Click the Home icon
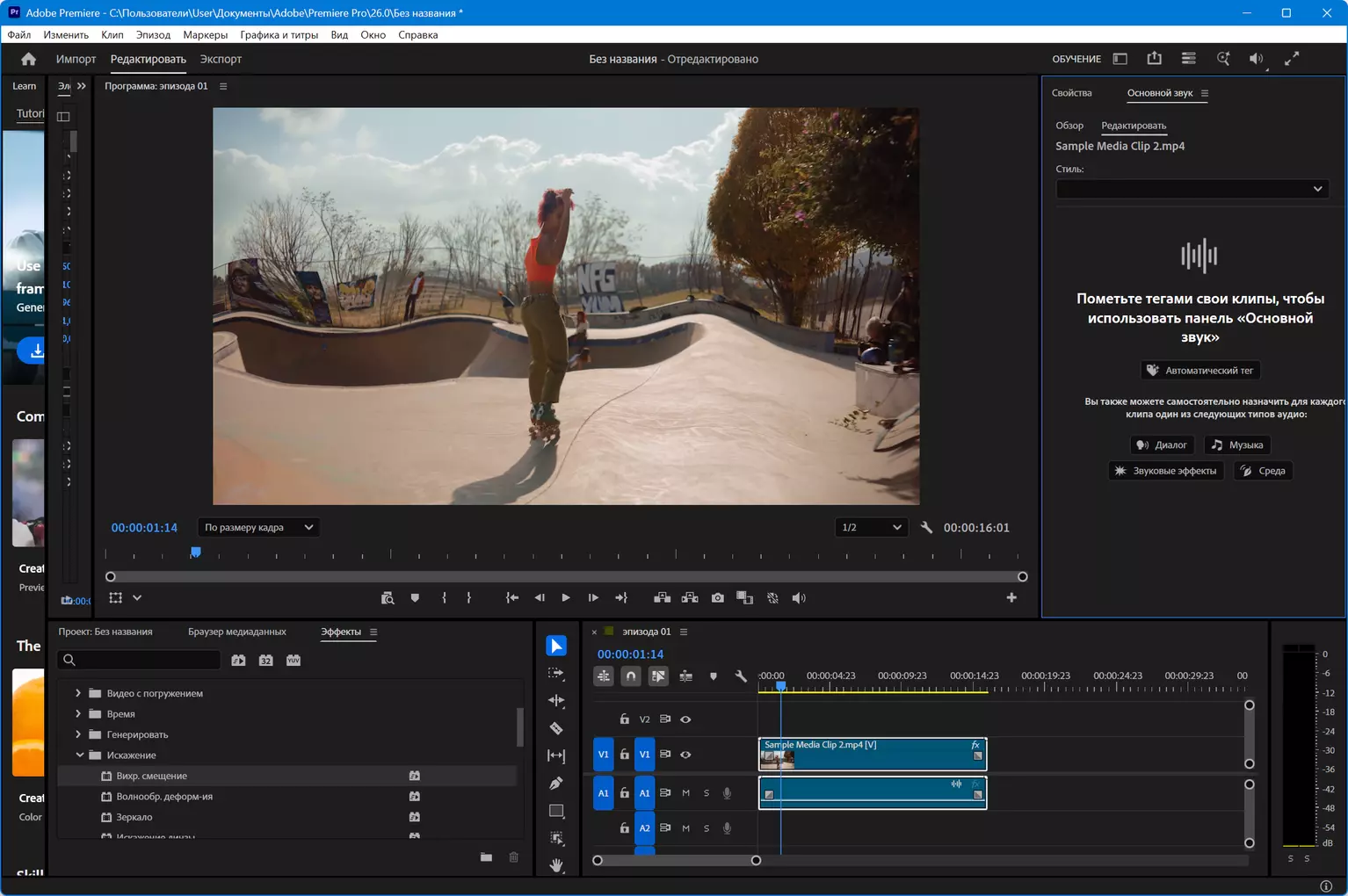 [29, 59]
